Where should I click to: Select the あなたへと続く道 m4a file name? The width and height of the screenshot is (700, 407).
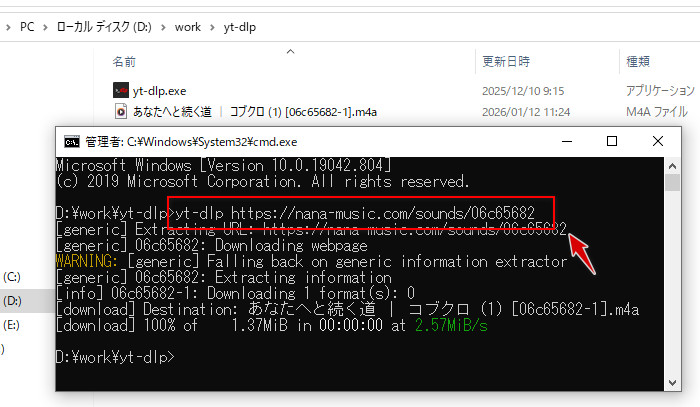(254, 112)
